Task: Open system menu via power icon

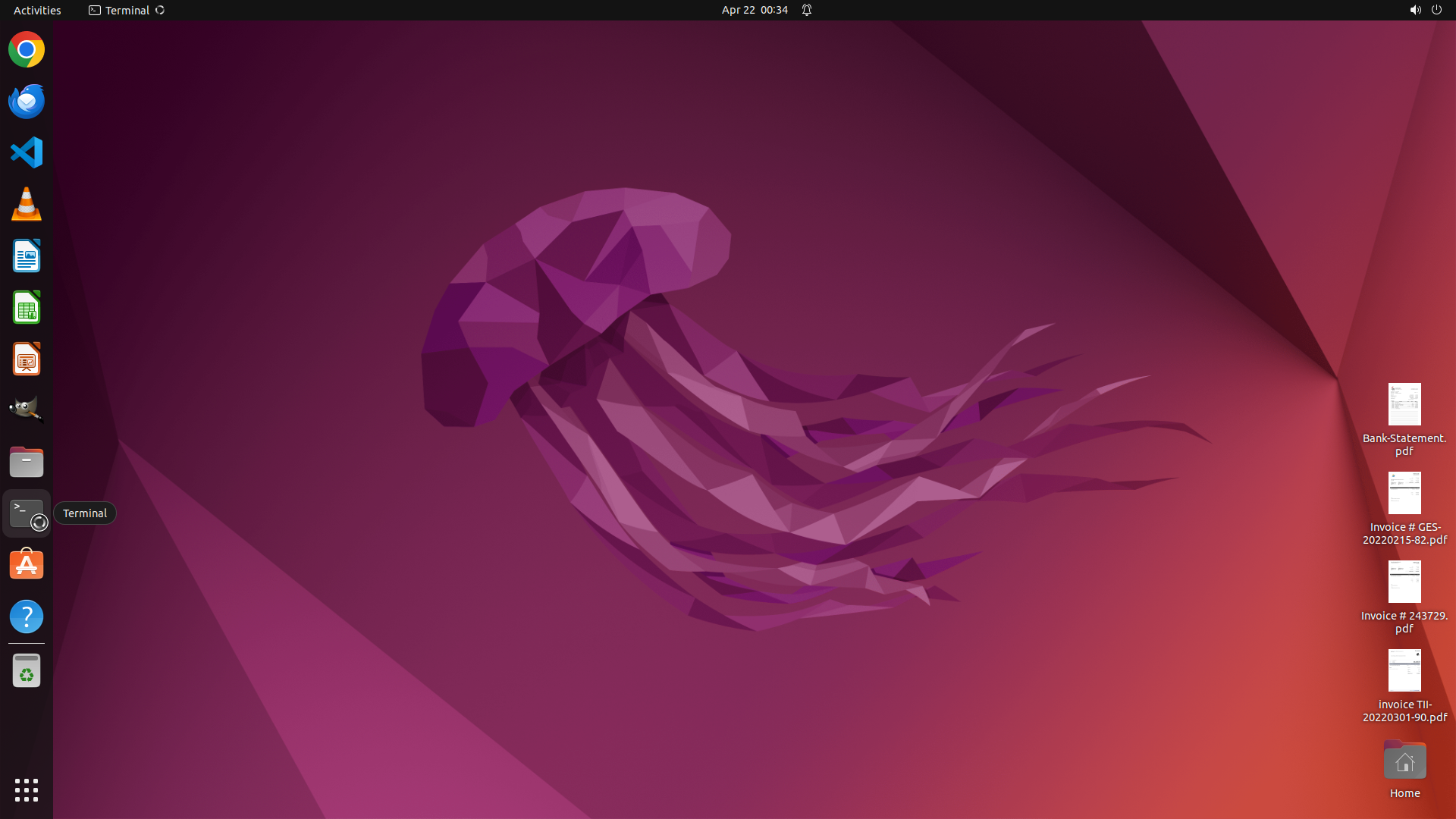Action: point(1436,10)
